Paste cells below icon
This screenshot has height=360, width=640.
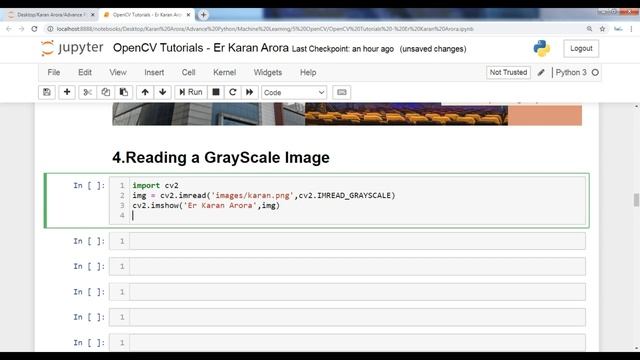(124, 92)
